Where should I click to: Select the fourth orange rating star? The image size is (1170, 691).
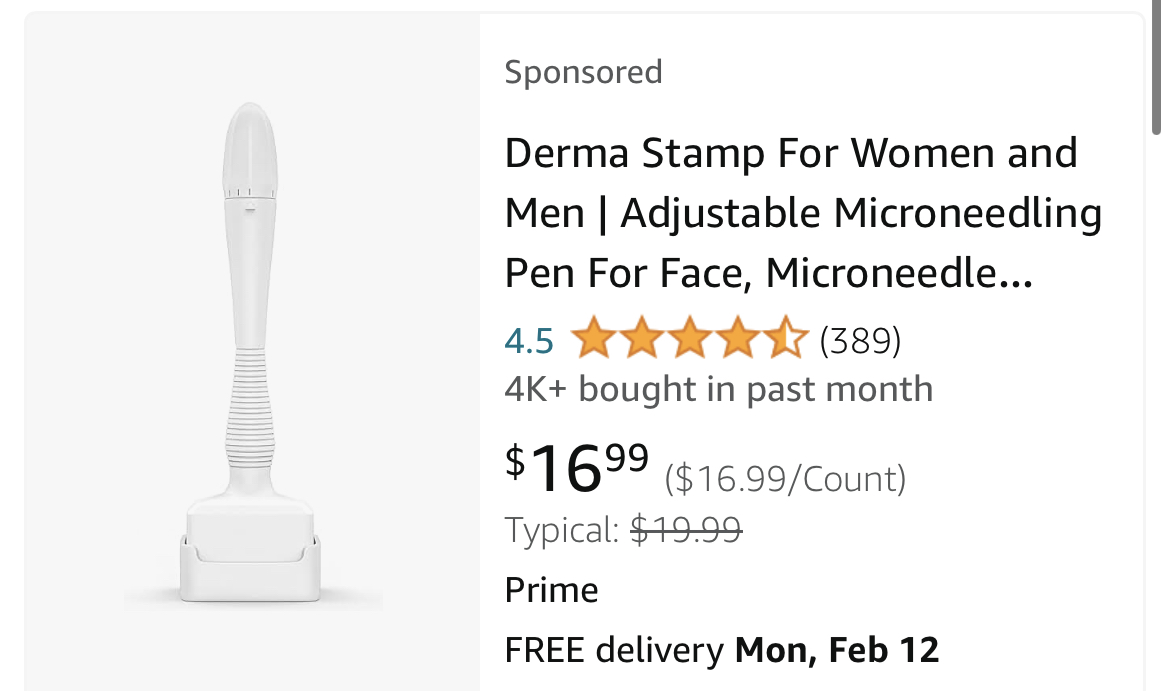[x=737, y=339]
